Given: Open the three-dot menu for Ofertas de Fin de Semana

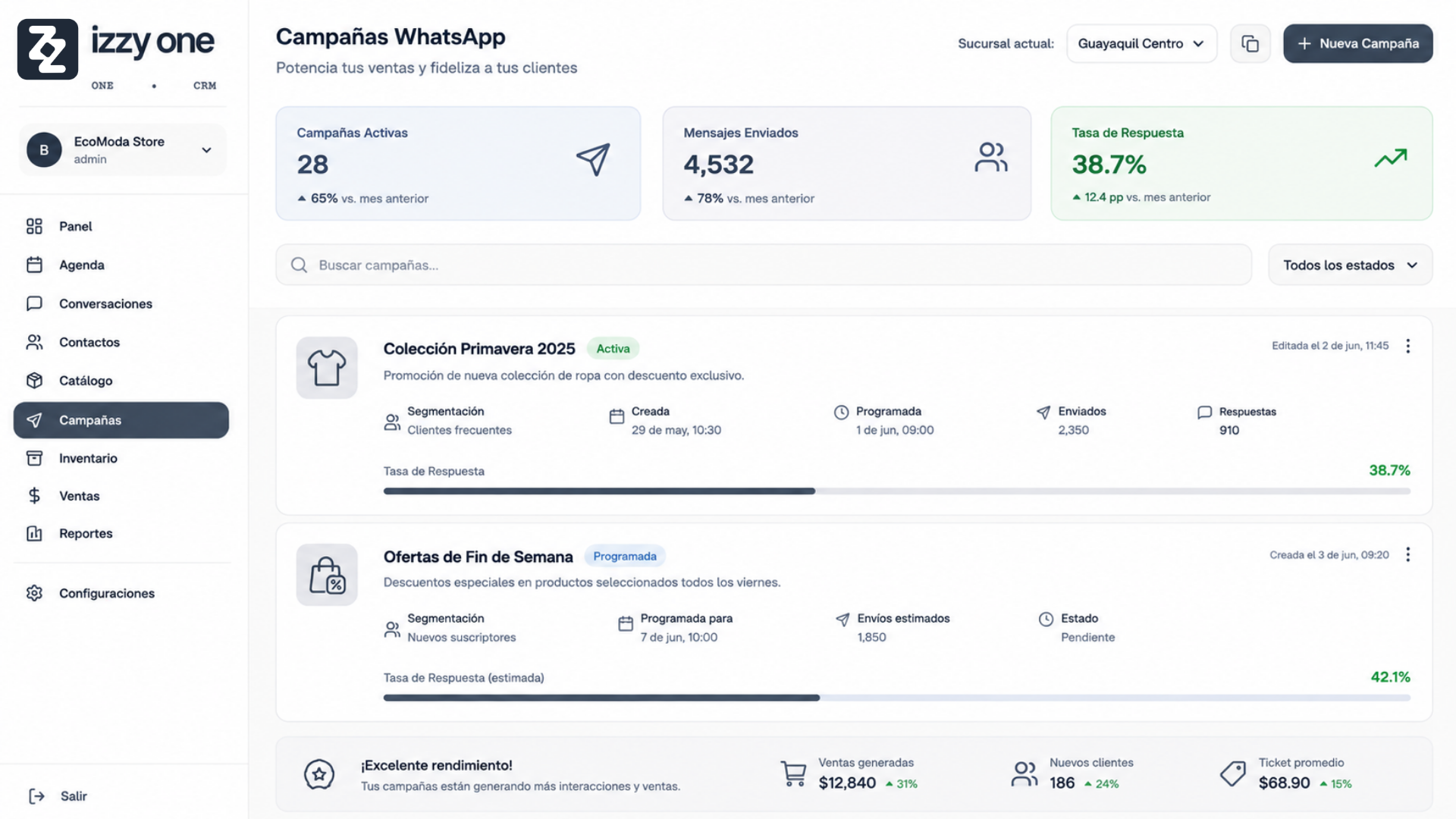Looking at the screenshot, I should tap(1407, 554).
